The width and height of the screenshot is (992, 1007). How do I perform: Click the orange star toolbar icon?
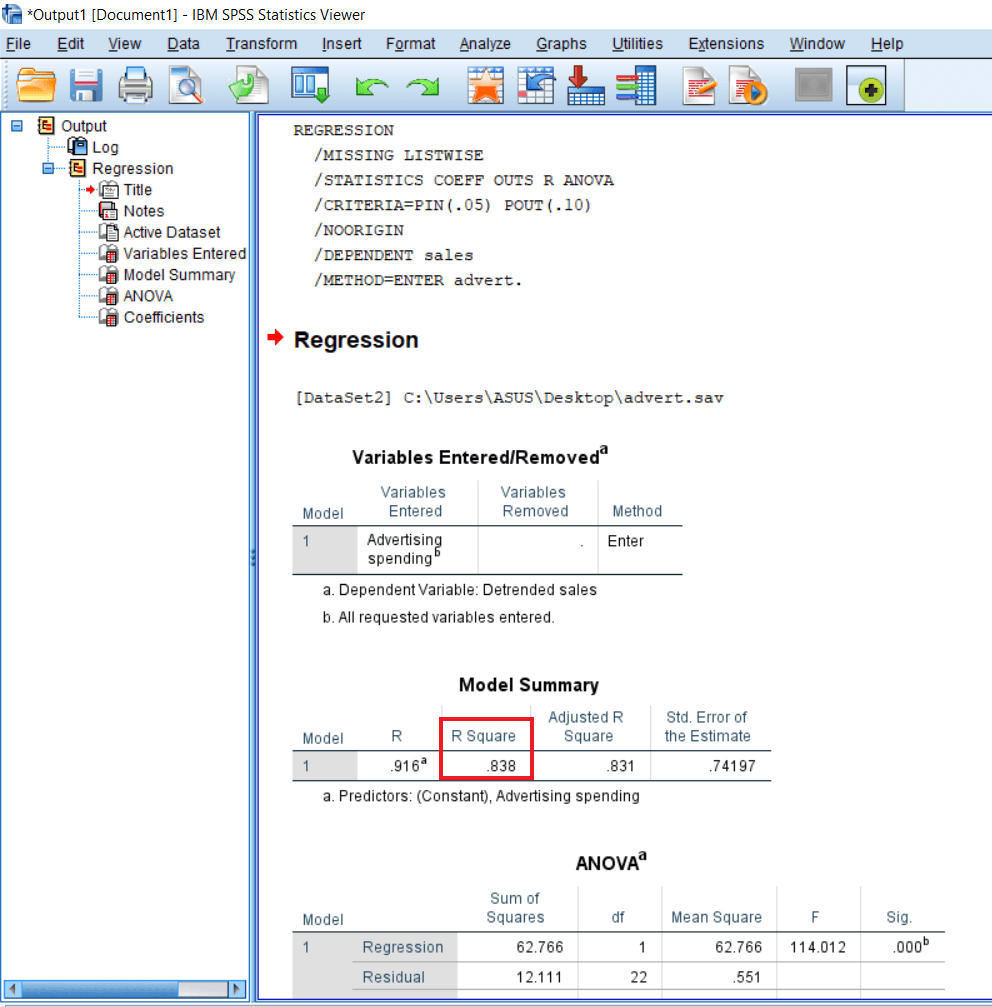click(485, 85)
